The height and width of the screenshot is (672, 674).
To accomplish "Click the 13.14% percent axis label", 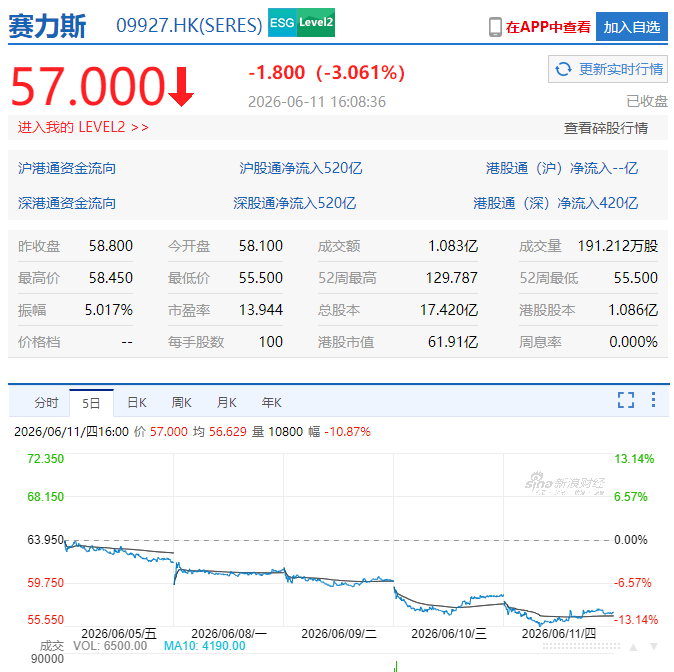I will (x=634, y=459).
